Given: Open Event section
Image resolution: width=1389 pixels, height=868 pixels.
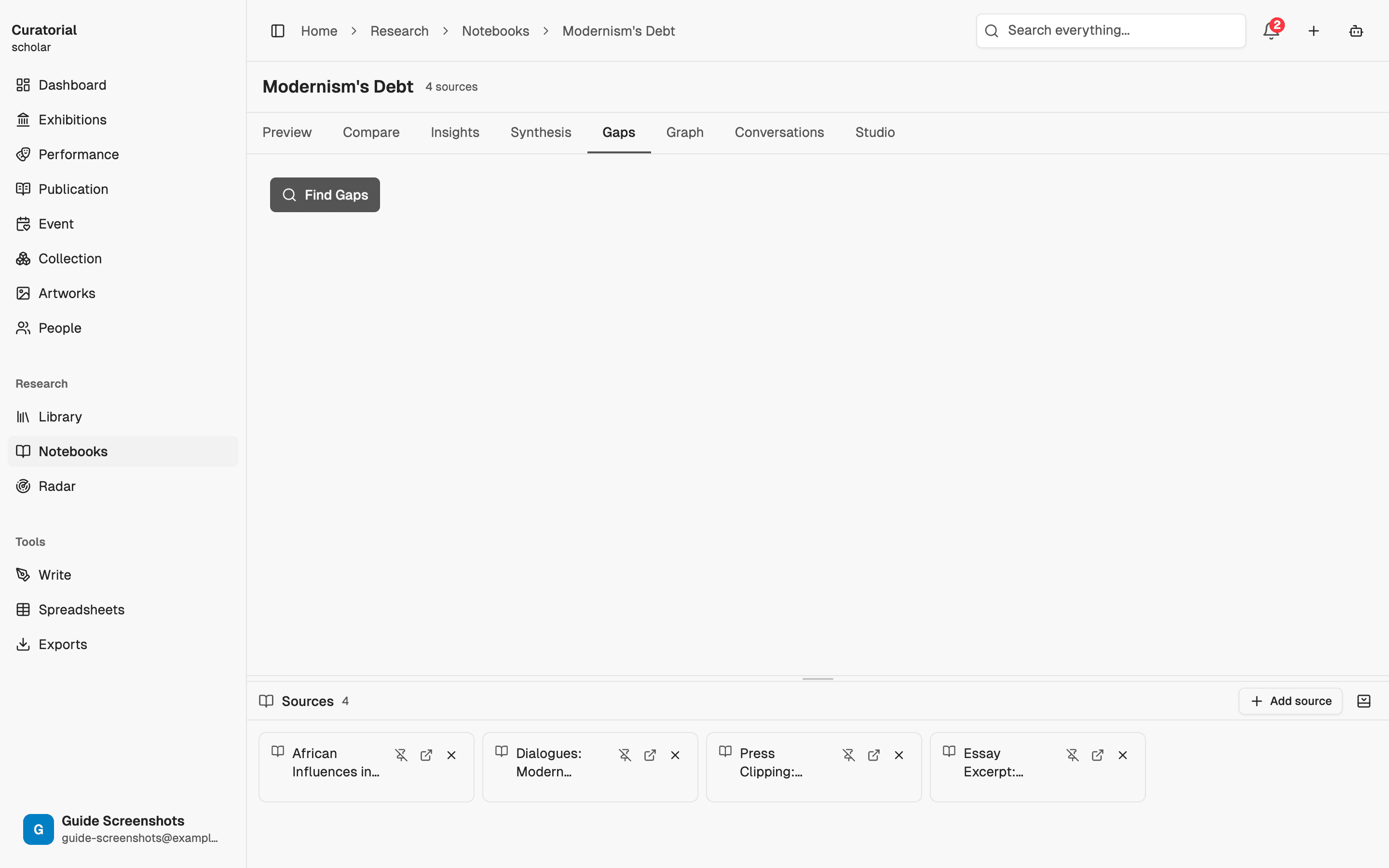Looking at the screenshot, I should 123,224.
